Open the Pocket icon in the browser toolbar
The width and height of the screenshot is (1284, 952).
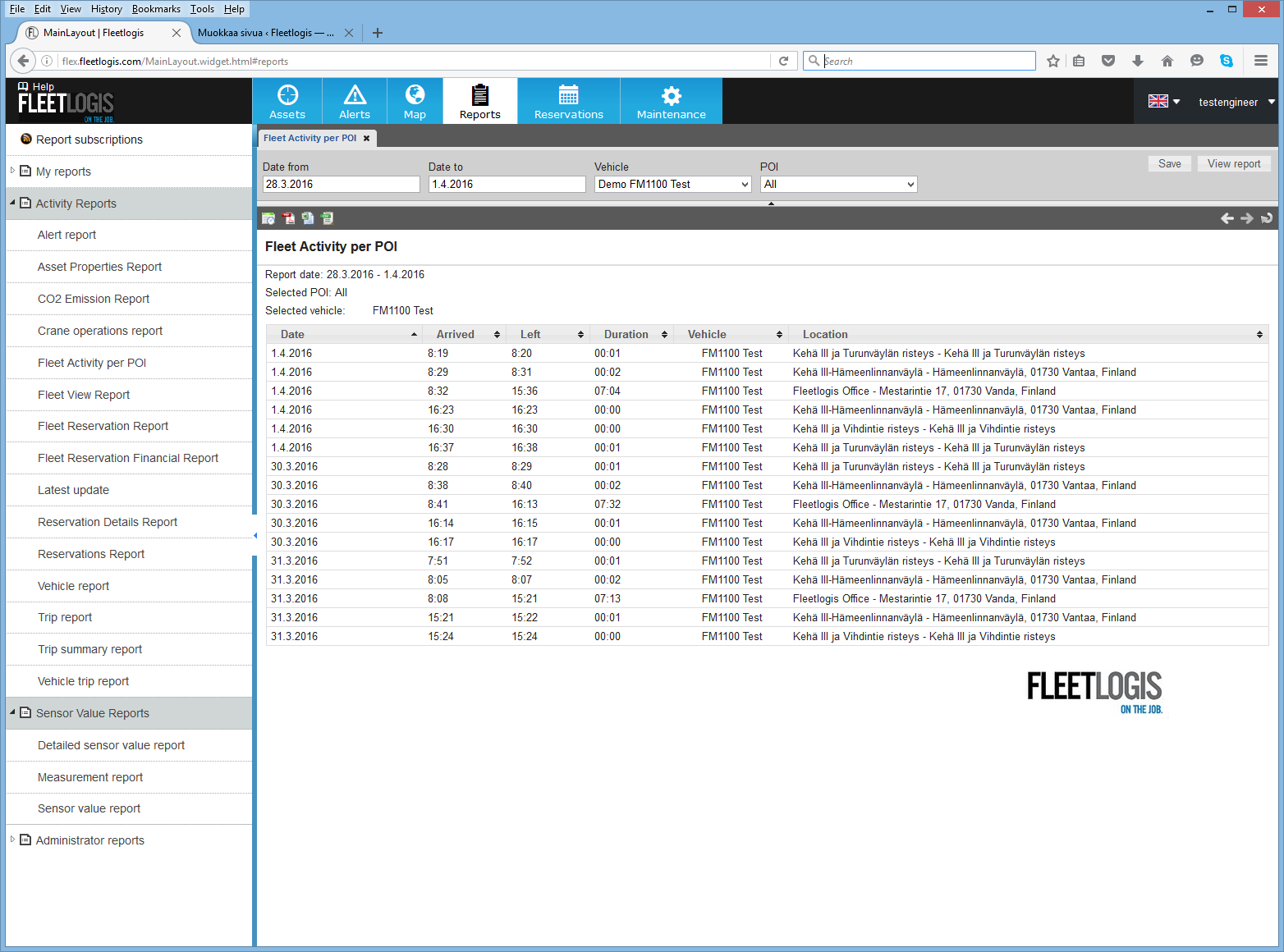pos(1108,61)
